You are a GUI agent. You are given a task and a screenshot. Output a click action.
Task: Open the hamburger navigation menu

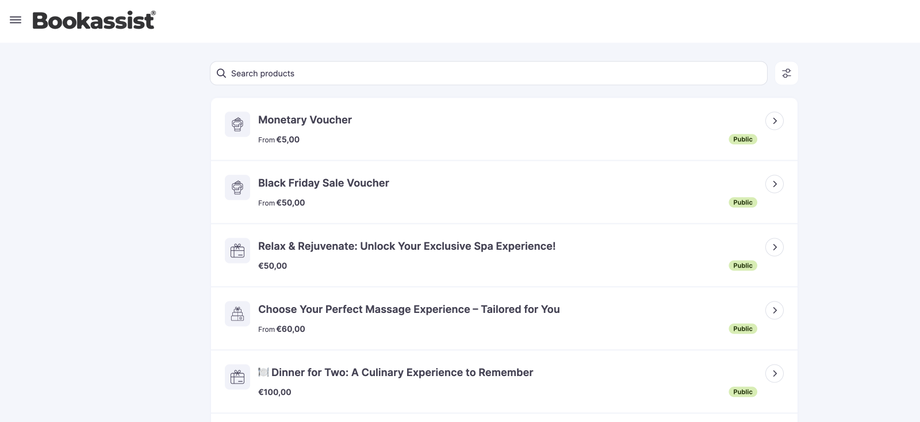[15, 20]
